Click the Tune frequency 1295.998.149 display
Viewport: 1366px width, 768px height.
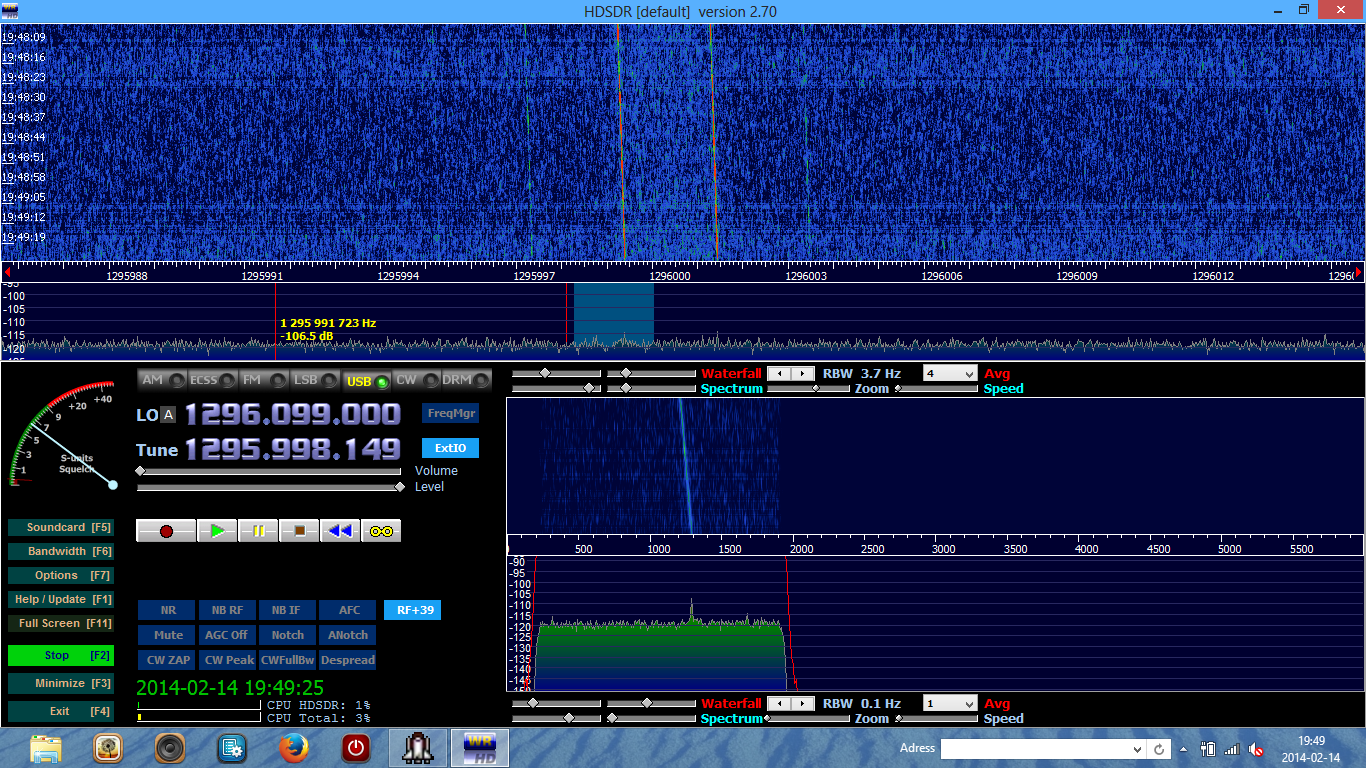tap(293, 449)
